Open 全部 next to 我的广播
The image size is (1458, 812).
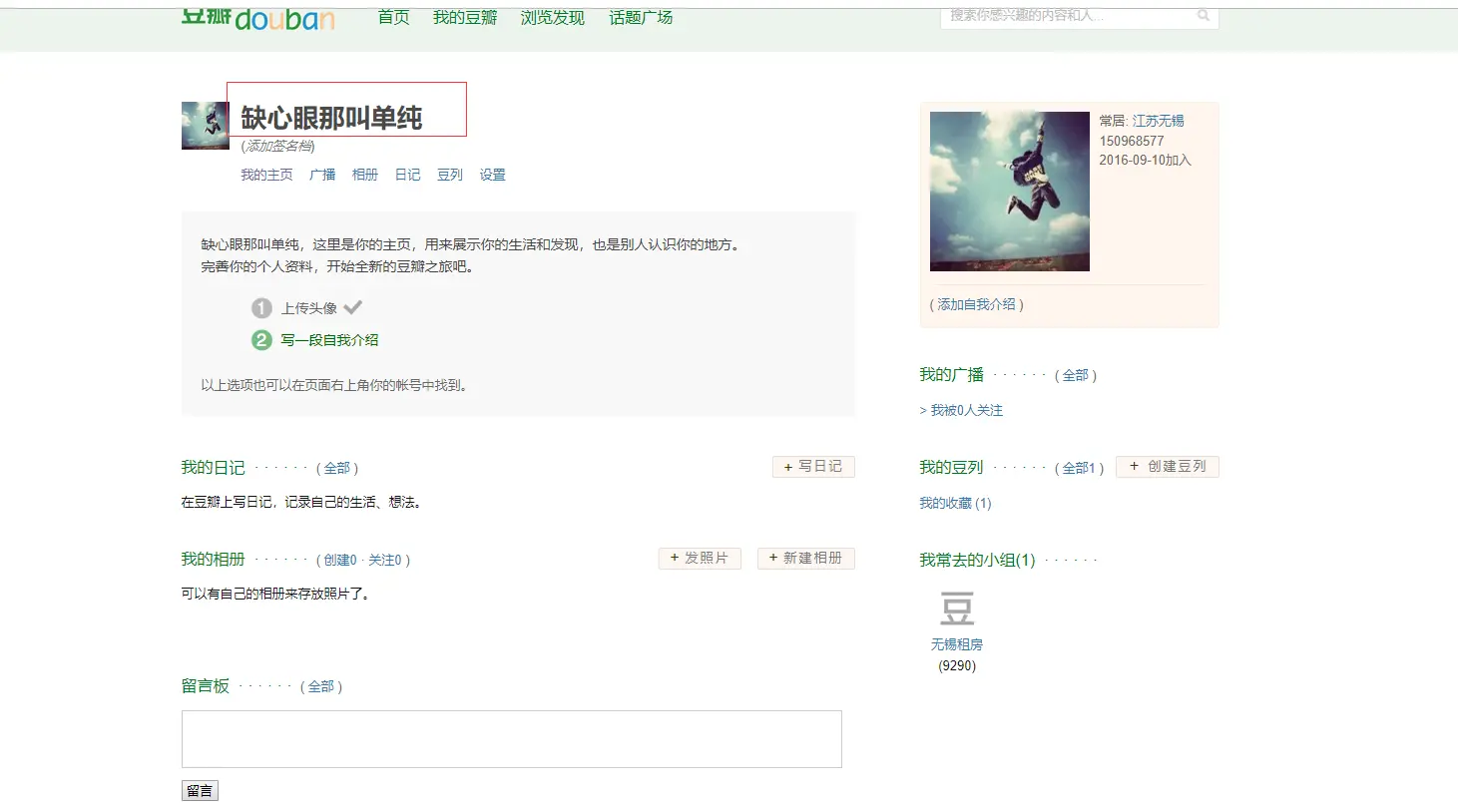[1076, 375]
